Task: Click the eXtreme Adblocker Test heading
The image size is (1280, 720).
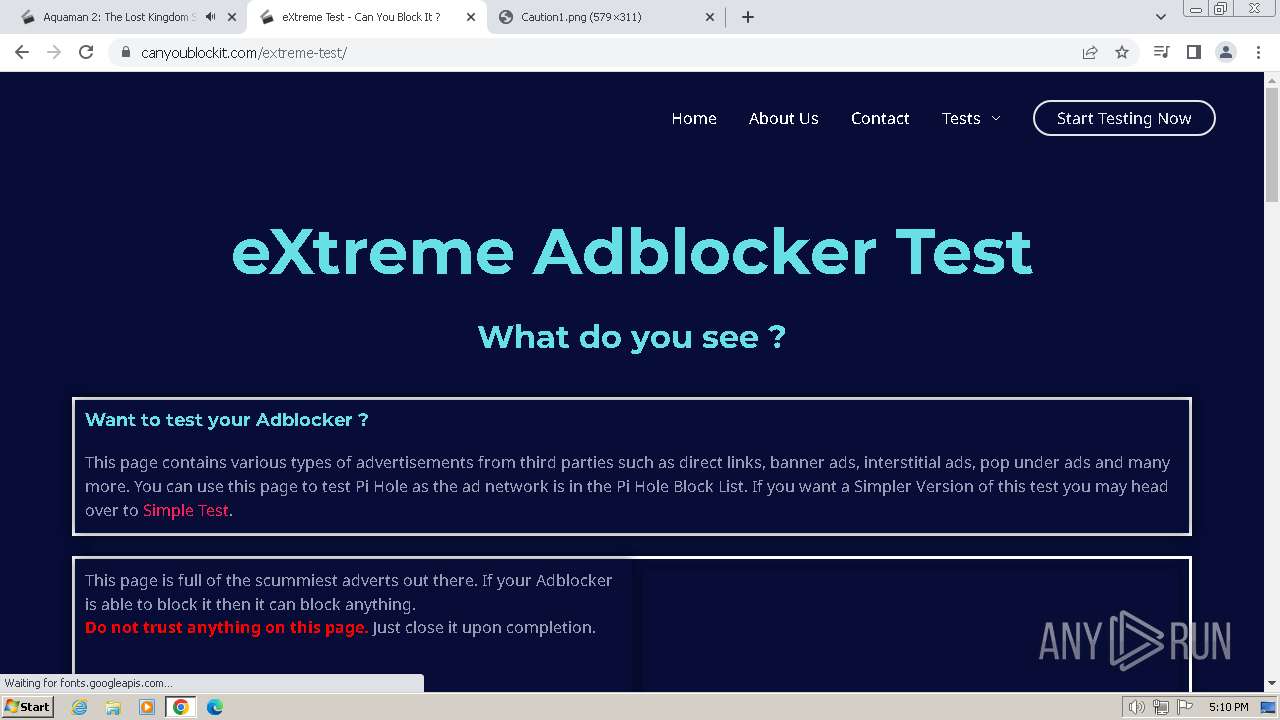Action: point(632,251)
